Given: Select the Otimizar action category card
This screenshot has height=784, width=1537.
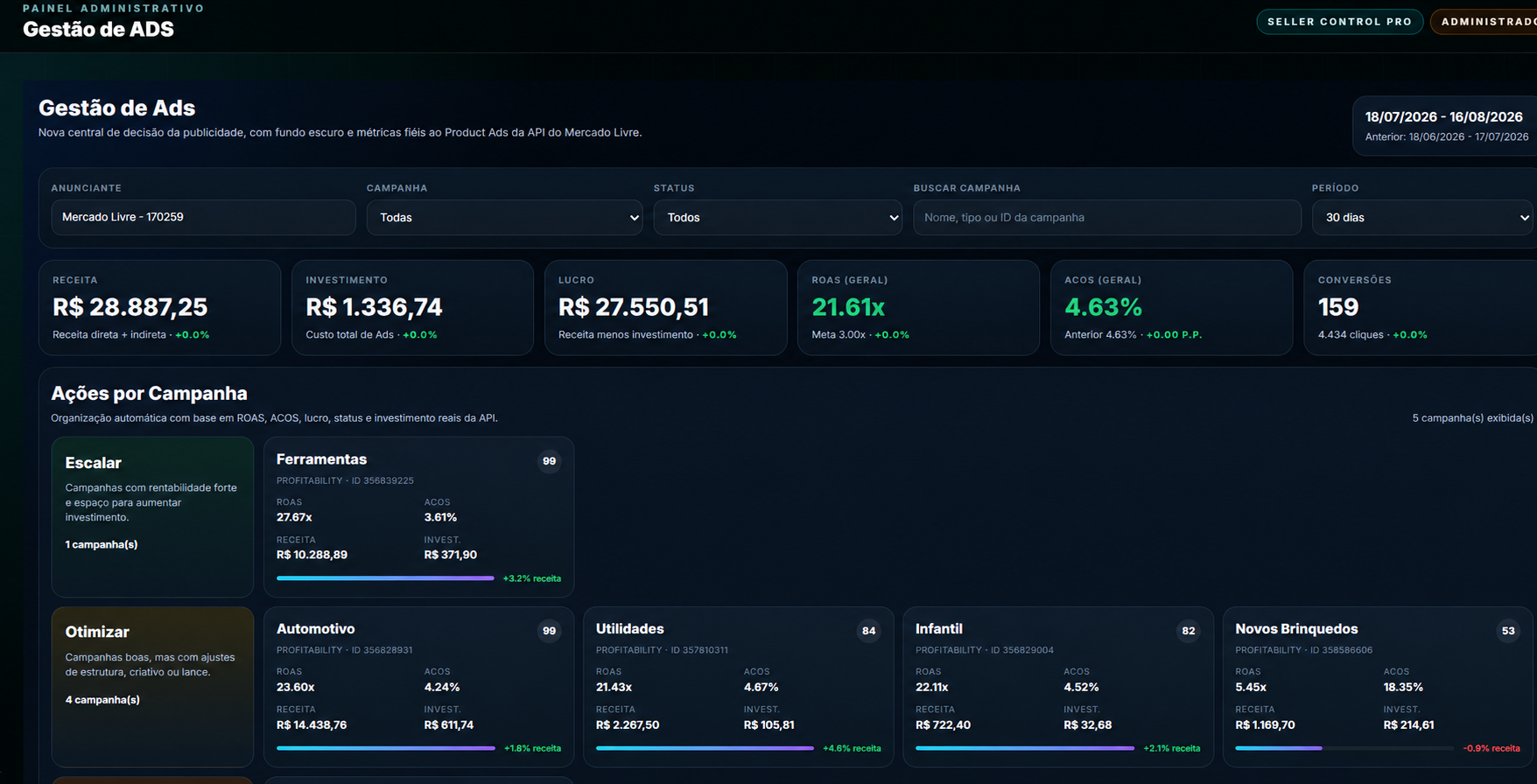Looking at the screenshot, I should [152, 687].
